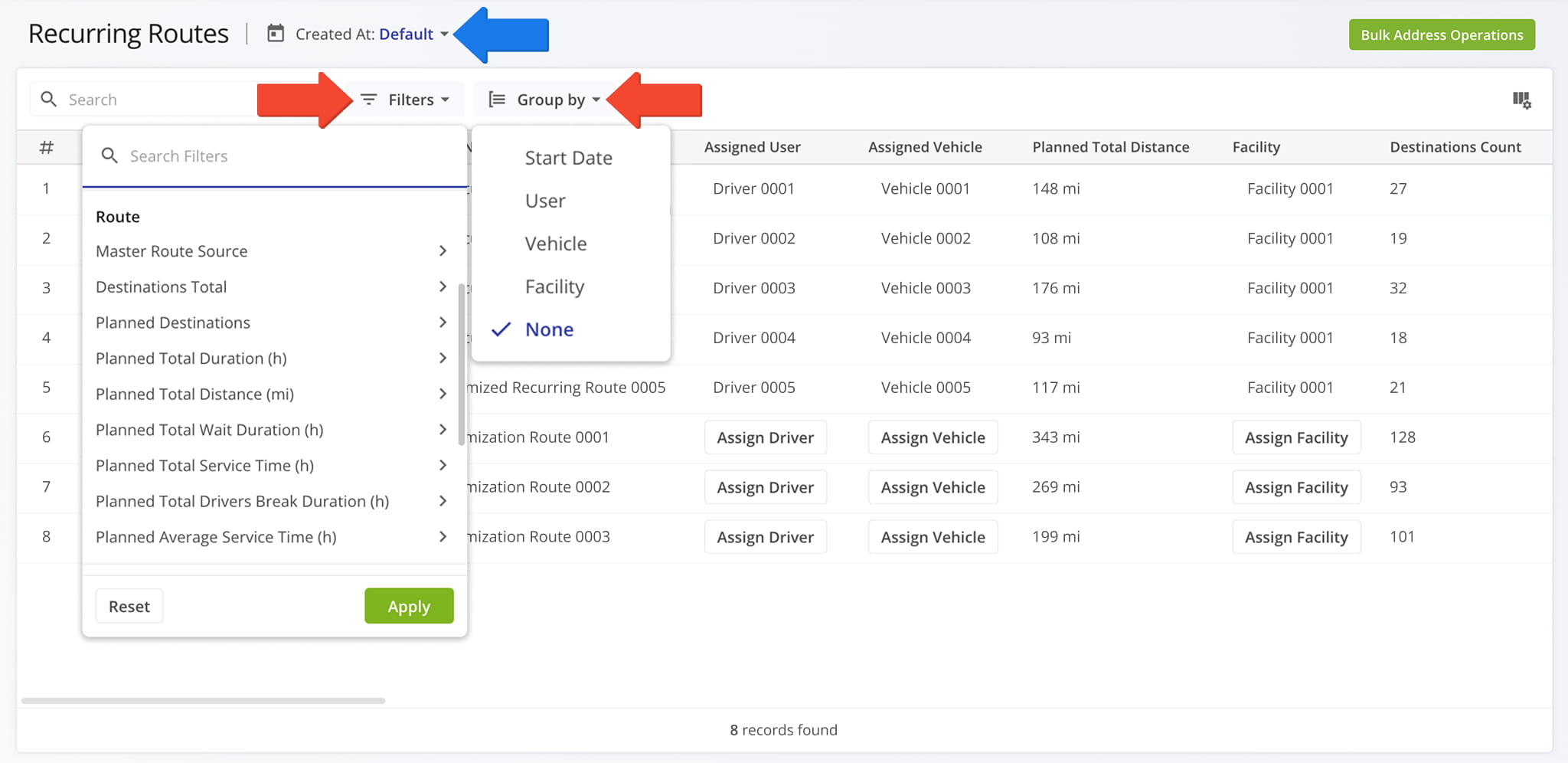Assign Driver for Route 0002
Image resolution: width=1568 pixels, height=763 pixels.
pos(766,487)
